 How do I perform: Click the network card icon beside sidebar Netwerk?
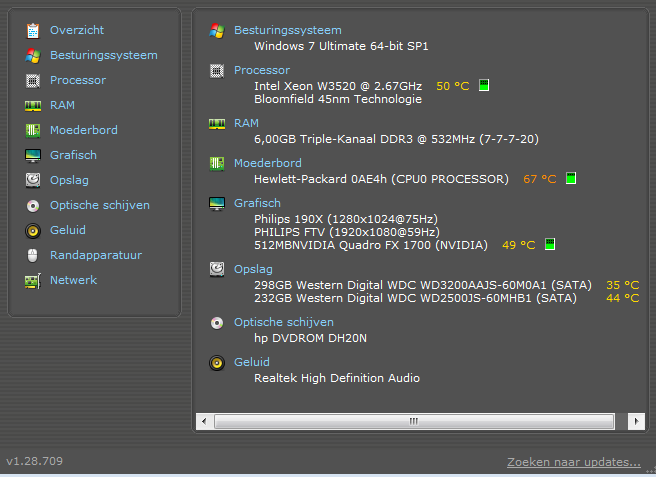pos(33,281)
